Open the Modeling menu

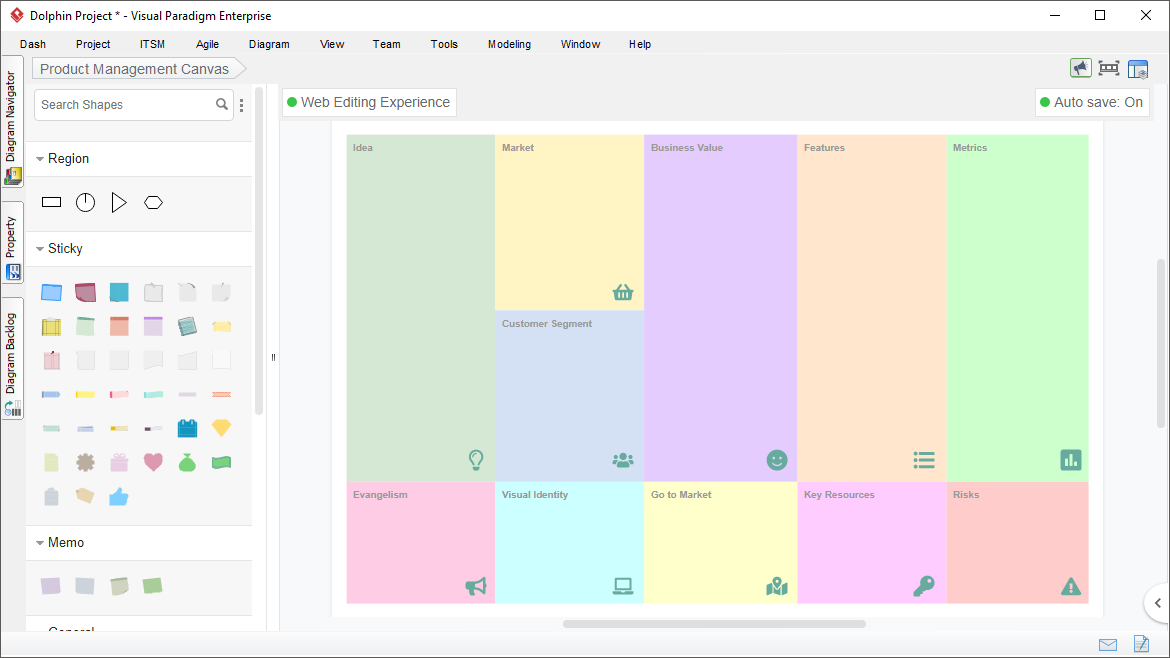click(510, 44)
